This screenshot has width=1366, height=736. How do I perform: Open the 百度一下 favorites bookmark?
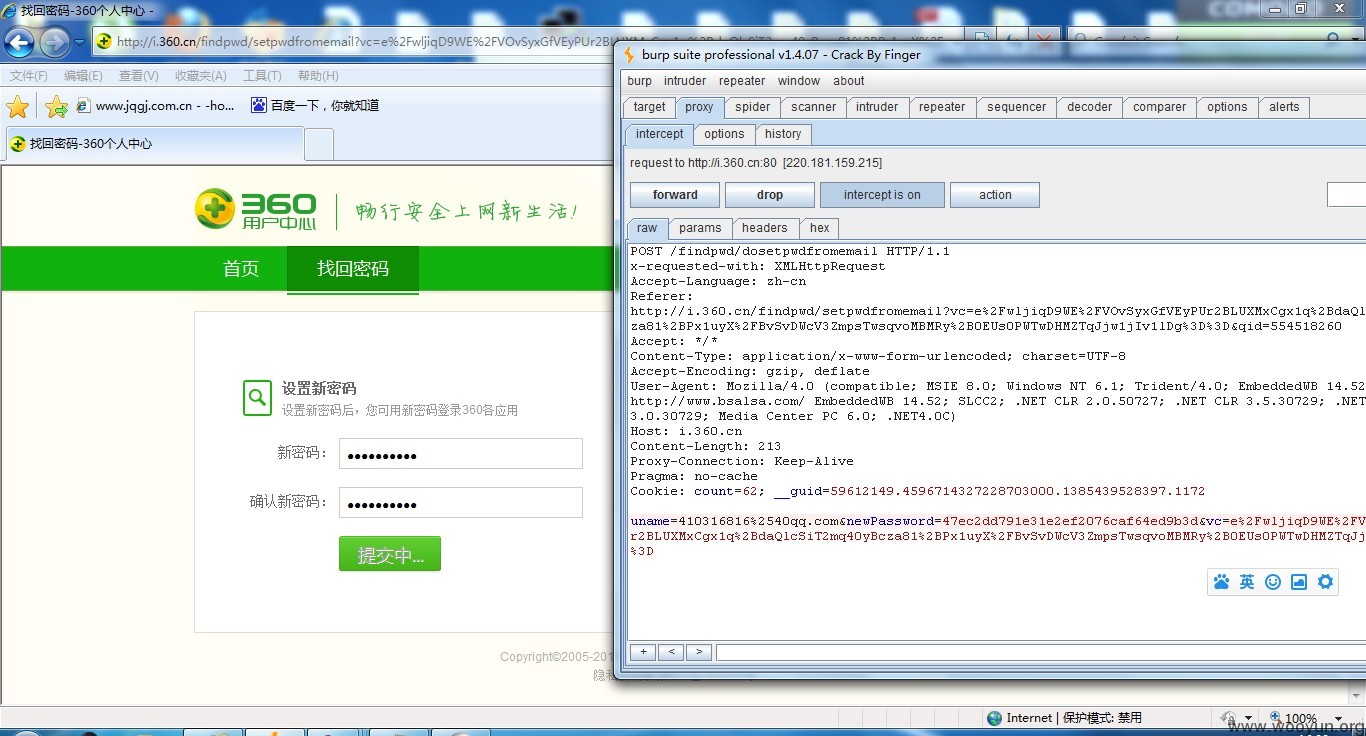tap(315, 105)
